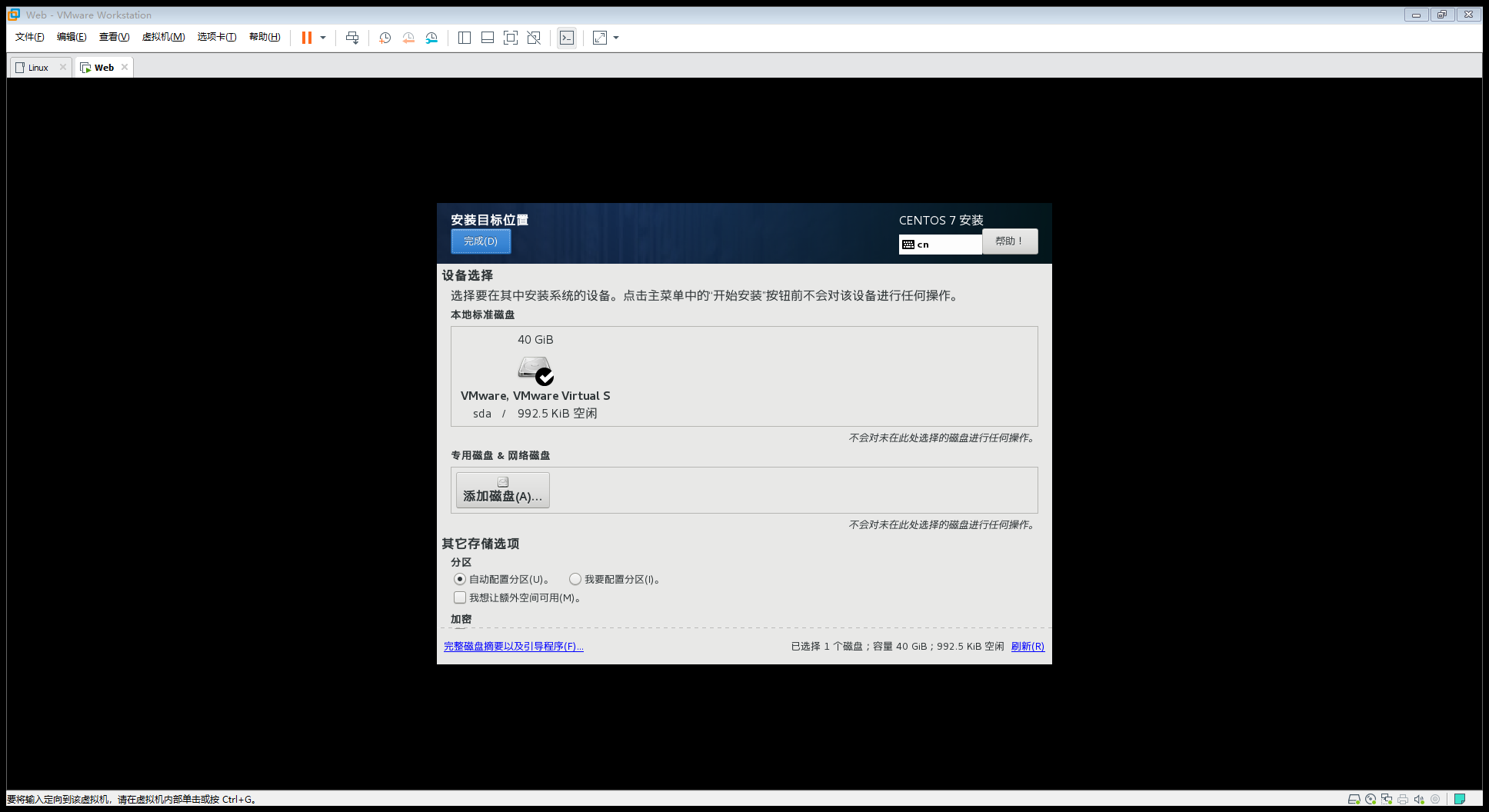This screenshot has width=1489, height=812.
Task: Click the '设备选择' section heading
Action: coord(468,275)
